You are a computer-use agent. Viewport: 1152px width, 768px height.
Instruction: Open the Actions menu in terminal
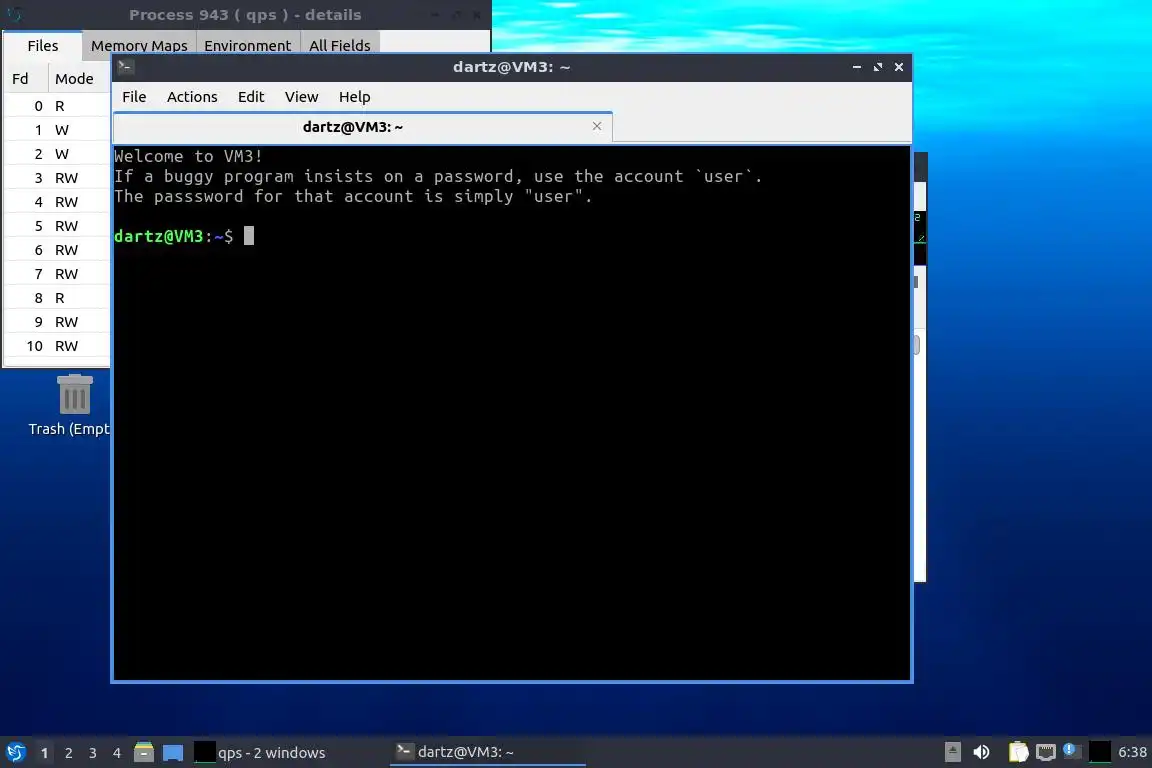click(192, 97)
